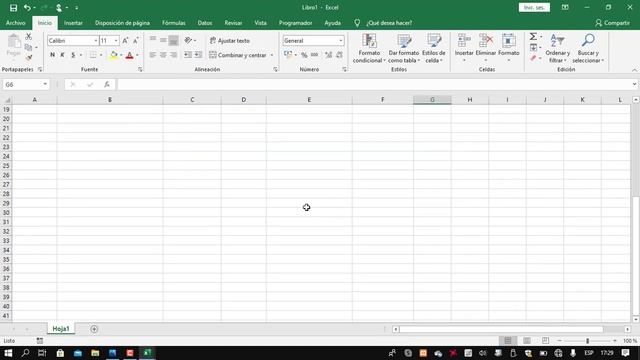Click the Compartir button
The height and width of the screenshot is (360, 640).
pyautogui.click(x=612, y=23)
